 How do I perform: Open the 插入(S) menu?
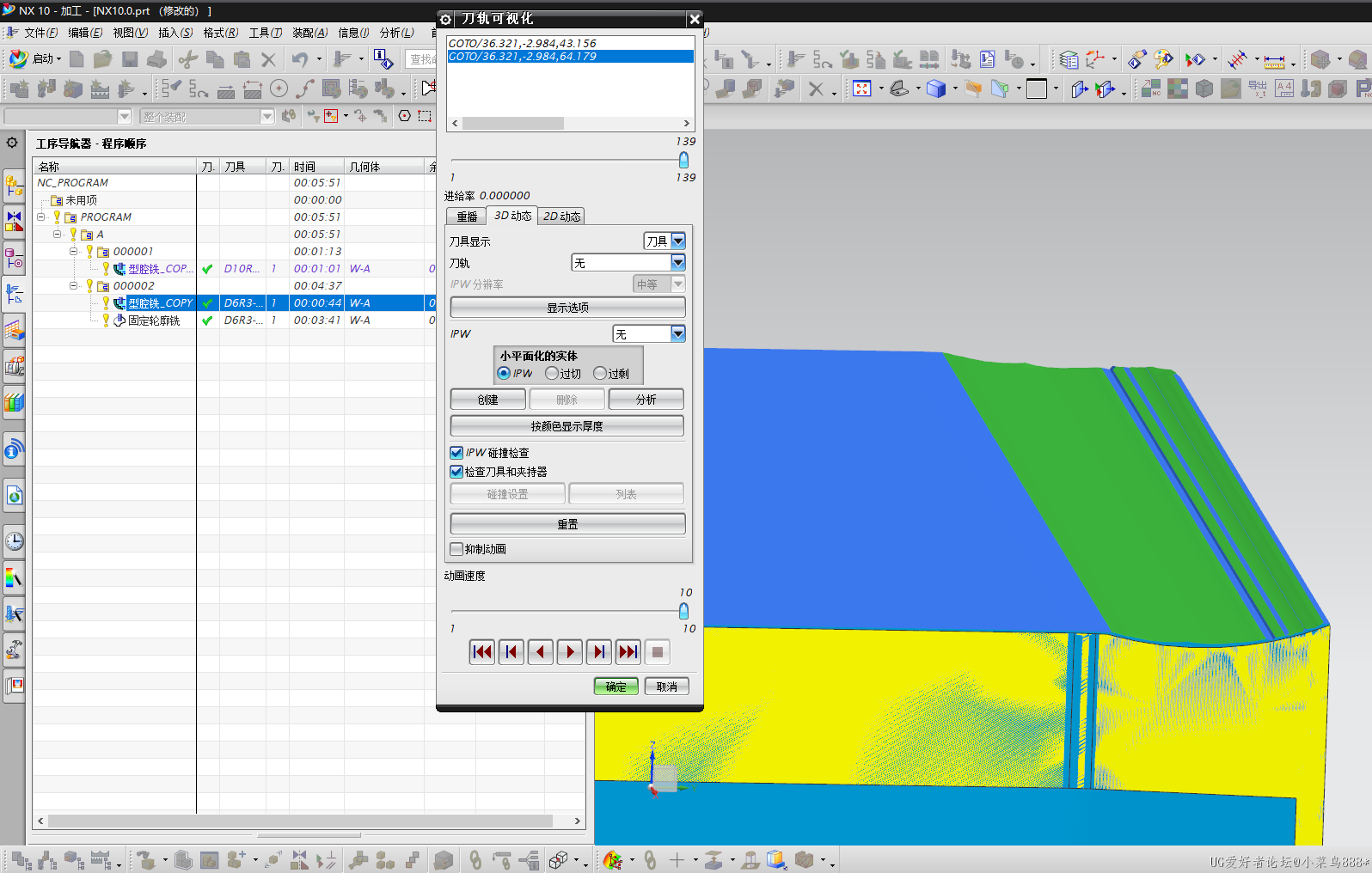point(175,33)
